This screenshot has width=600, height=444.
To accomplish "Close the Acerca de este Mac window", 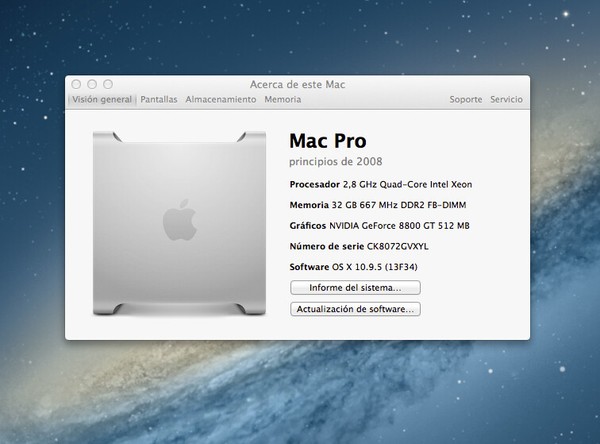I will pos(76,84).
